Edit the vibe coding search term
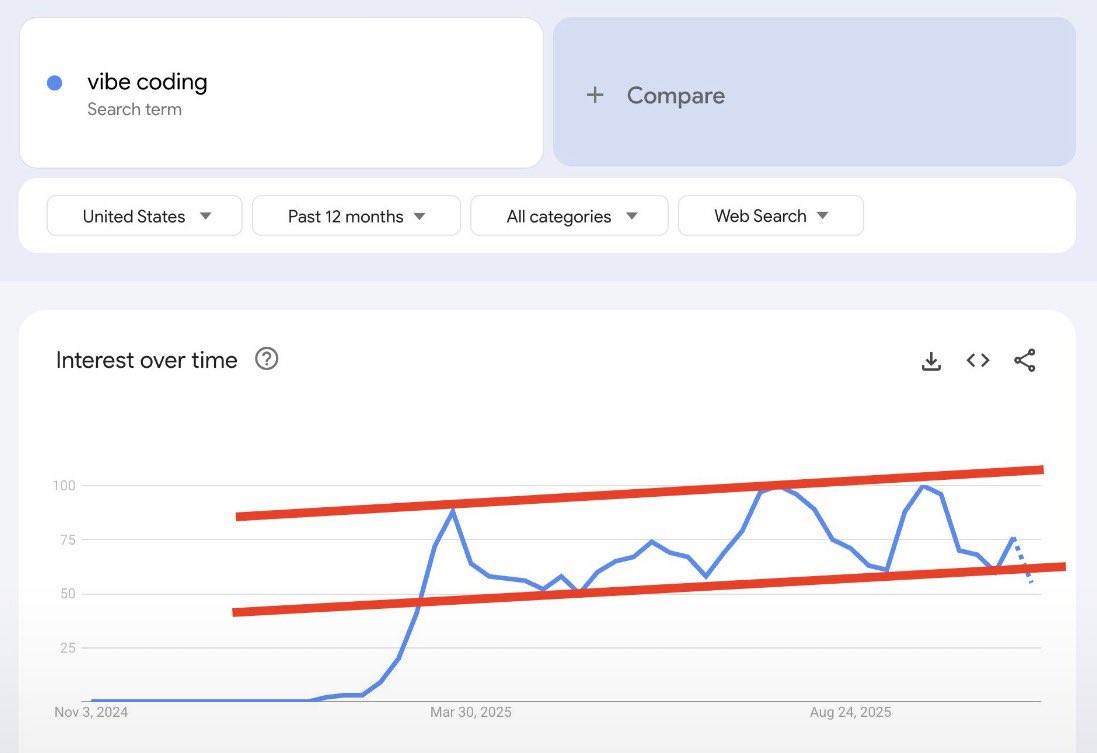 click(x=148, y=82)
